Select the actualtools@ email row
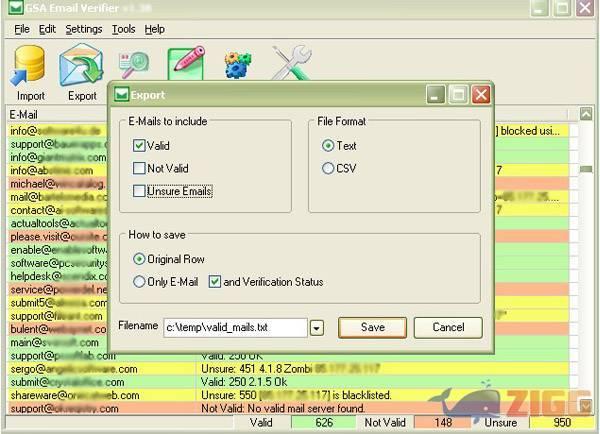Viewport: 600px width, 434px height. pyautogui.click(x=57, y=223)
